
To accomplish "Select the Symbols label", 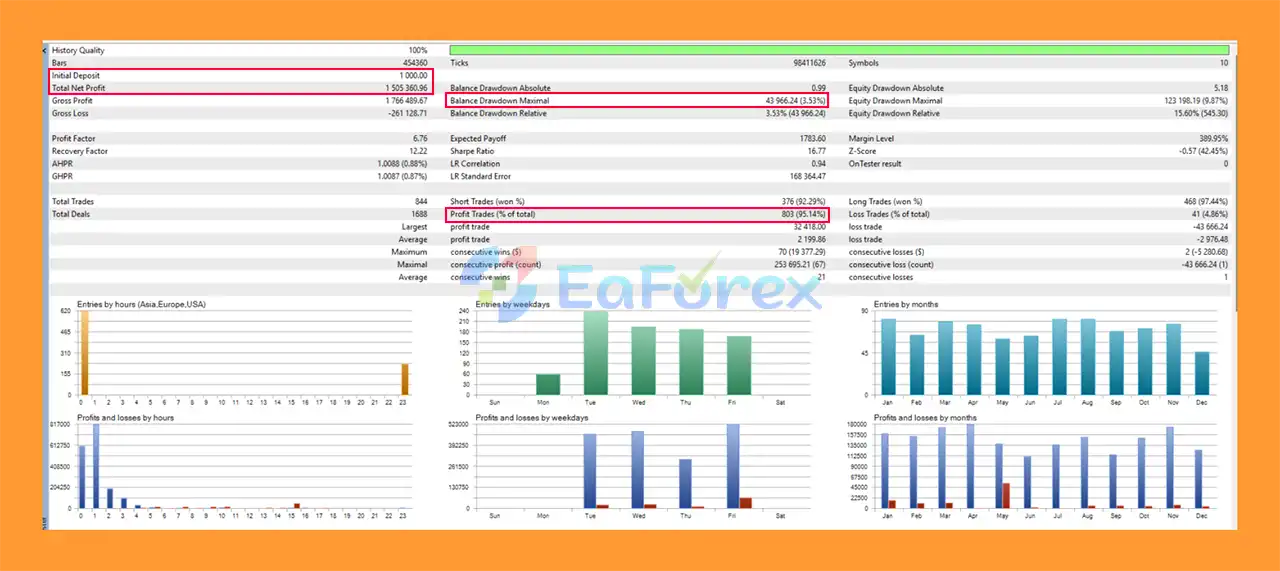I will 864,63.
